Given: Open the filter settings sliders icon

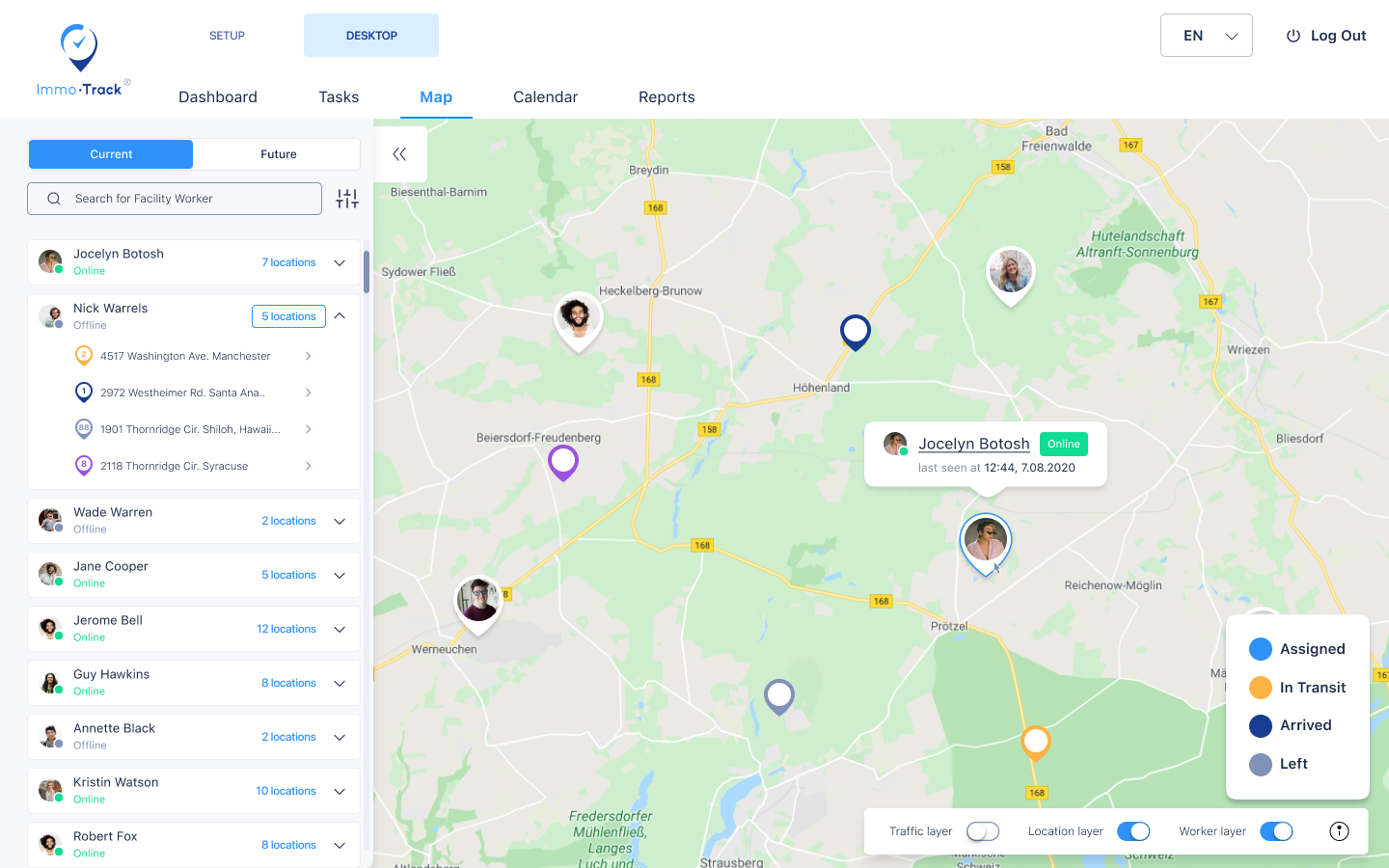Looking at the screenshot, I should [347, 199].
